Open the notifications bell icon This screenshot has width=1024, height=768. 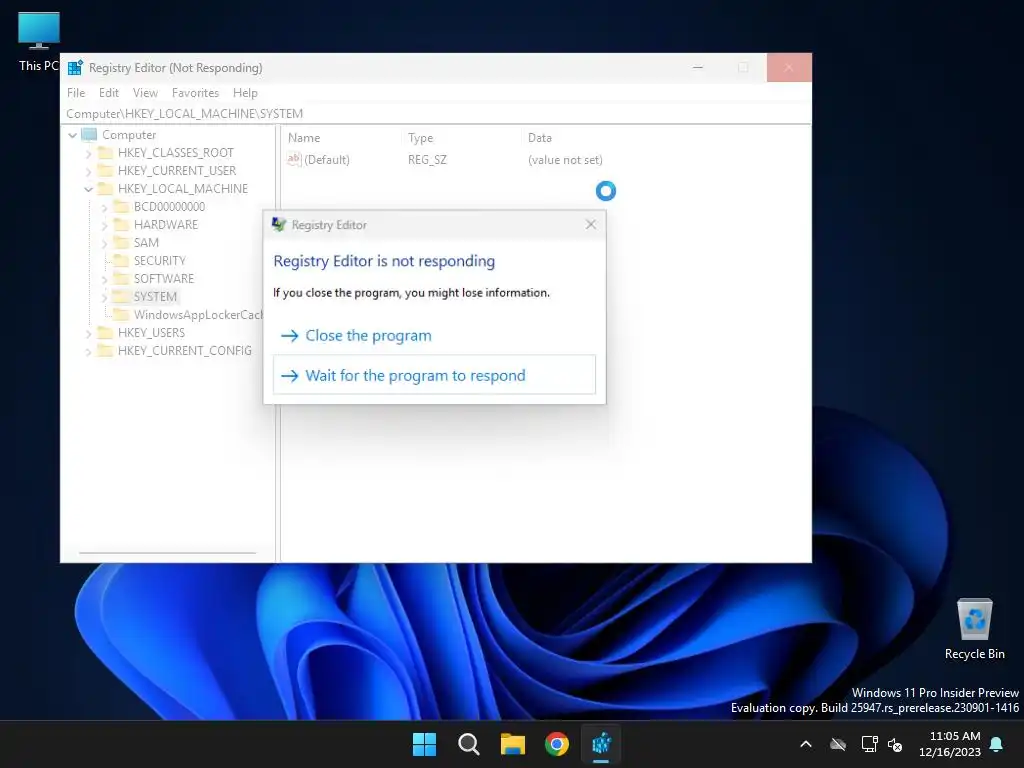(x=997, y=744)
